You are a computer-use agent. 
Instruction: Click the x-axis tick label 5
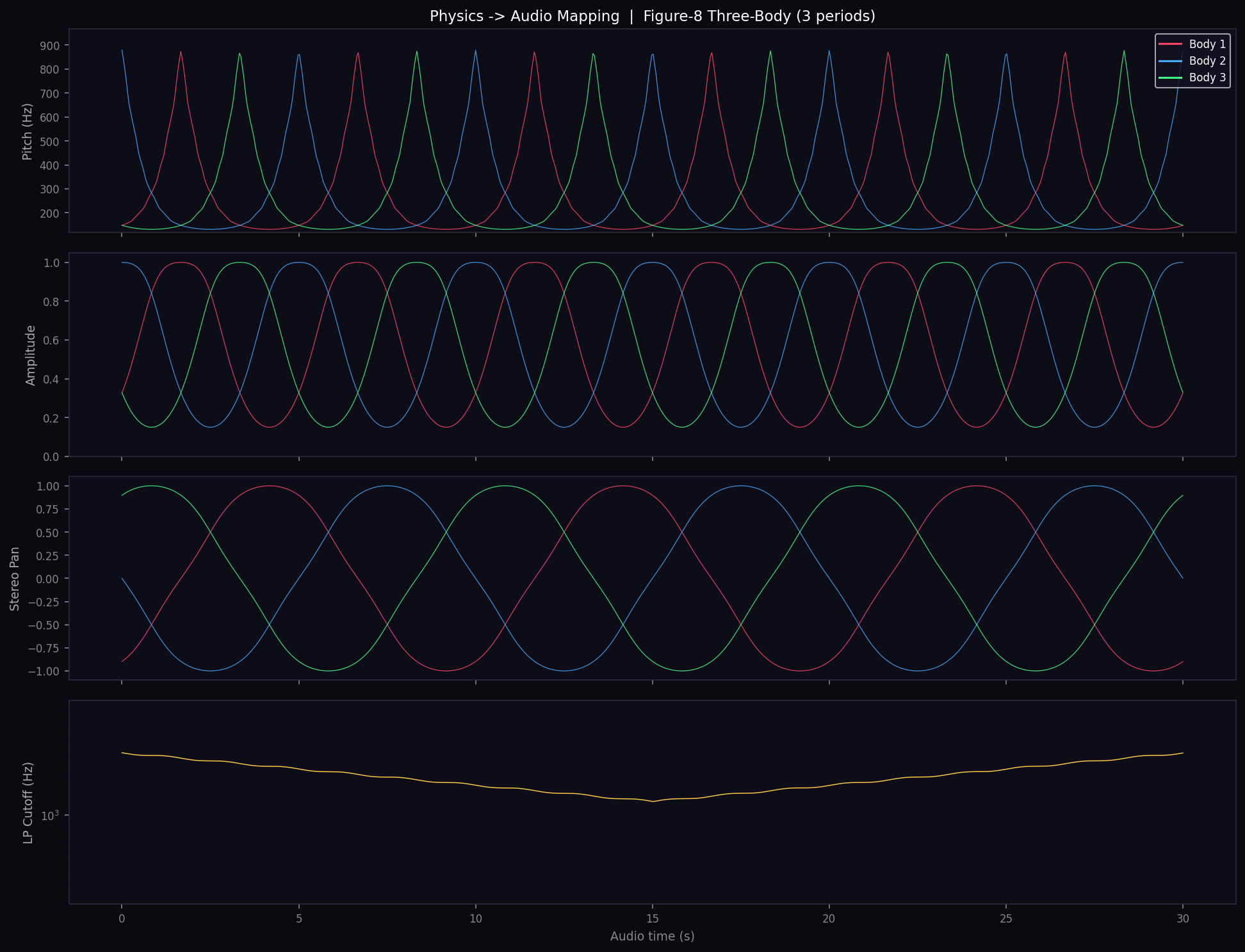(x=298, y=919)
